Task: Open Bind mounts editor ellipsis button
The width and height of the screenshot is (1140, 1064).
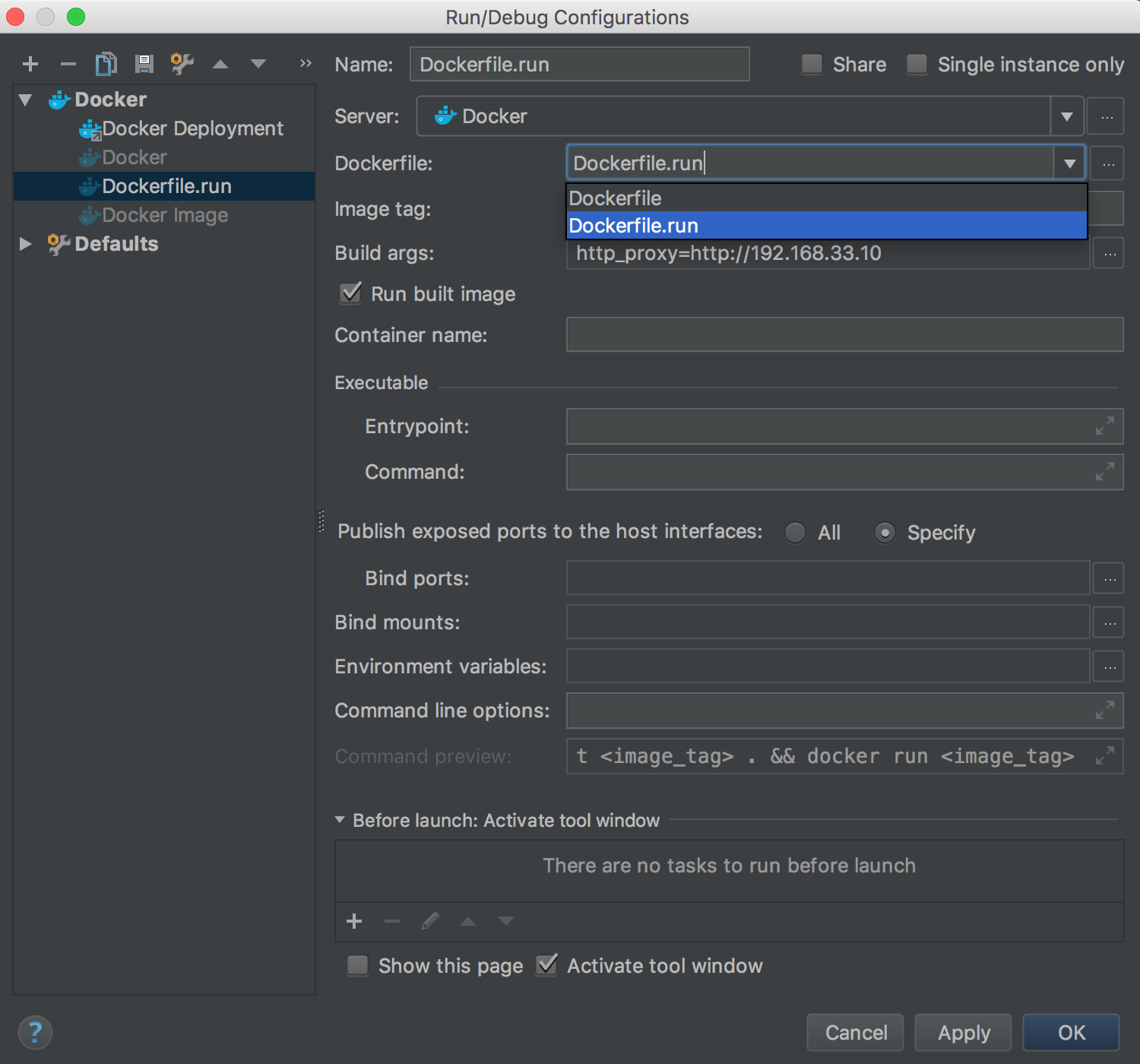Action: pyautogui.click(x=1110, y=623)
